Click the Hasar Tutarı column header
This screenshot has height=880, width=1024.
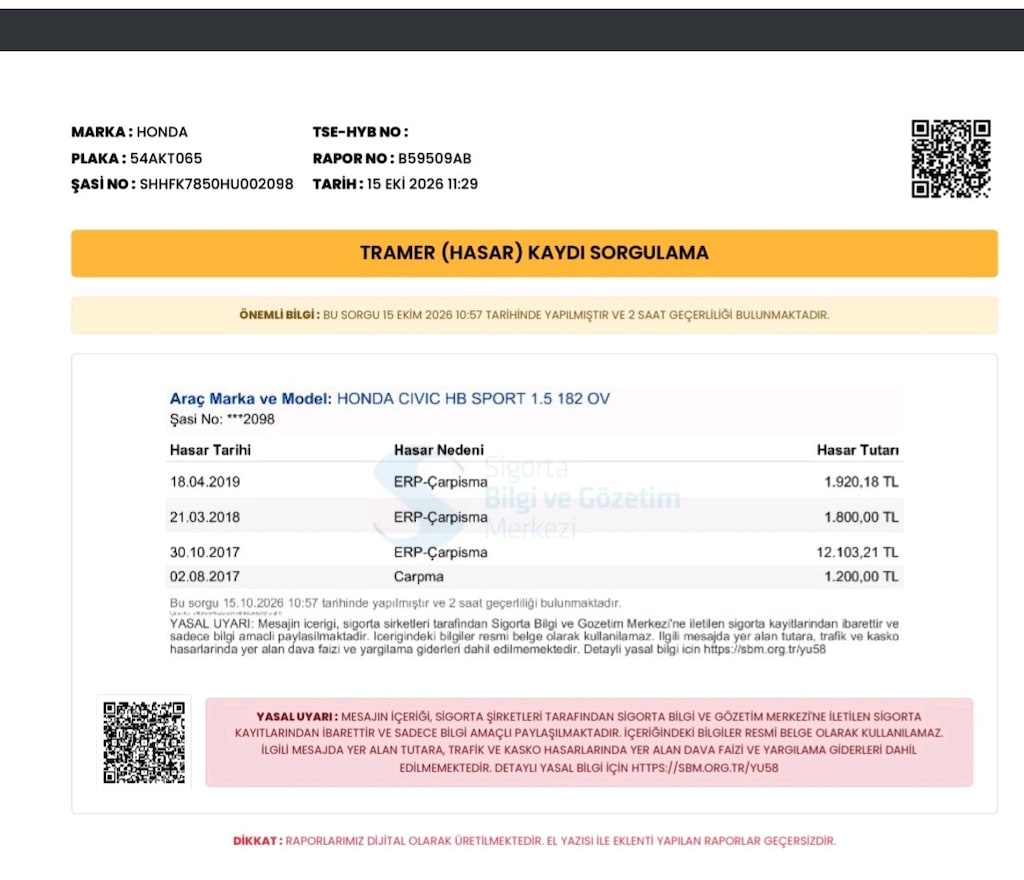coord(857,450)
